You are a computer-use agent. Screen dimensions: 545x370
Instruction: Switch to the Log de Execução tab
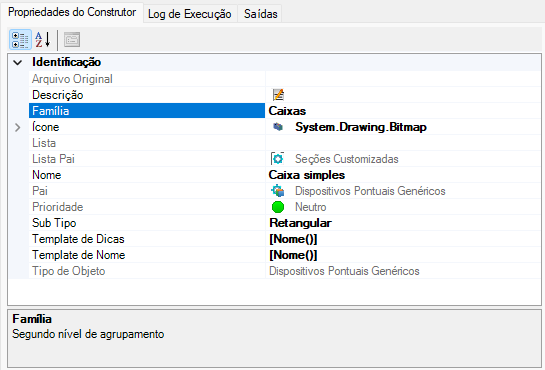point(190,14)
